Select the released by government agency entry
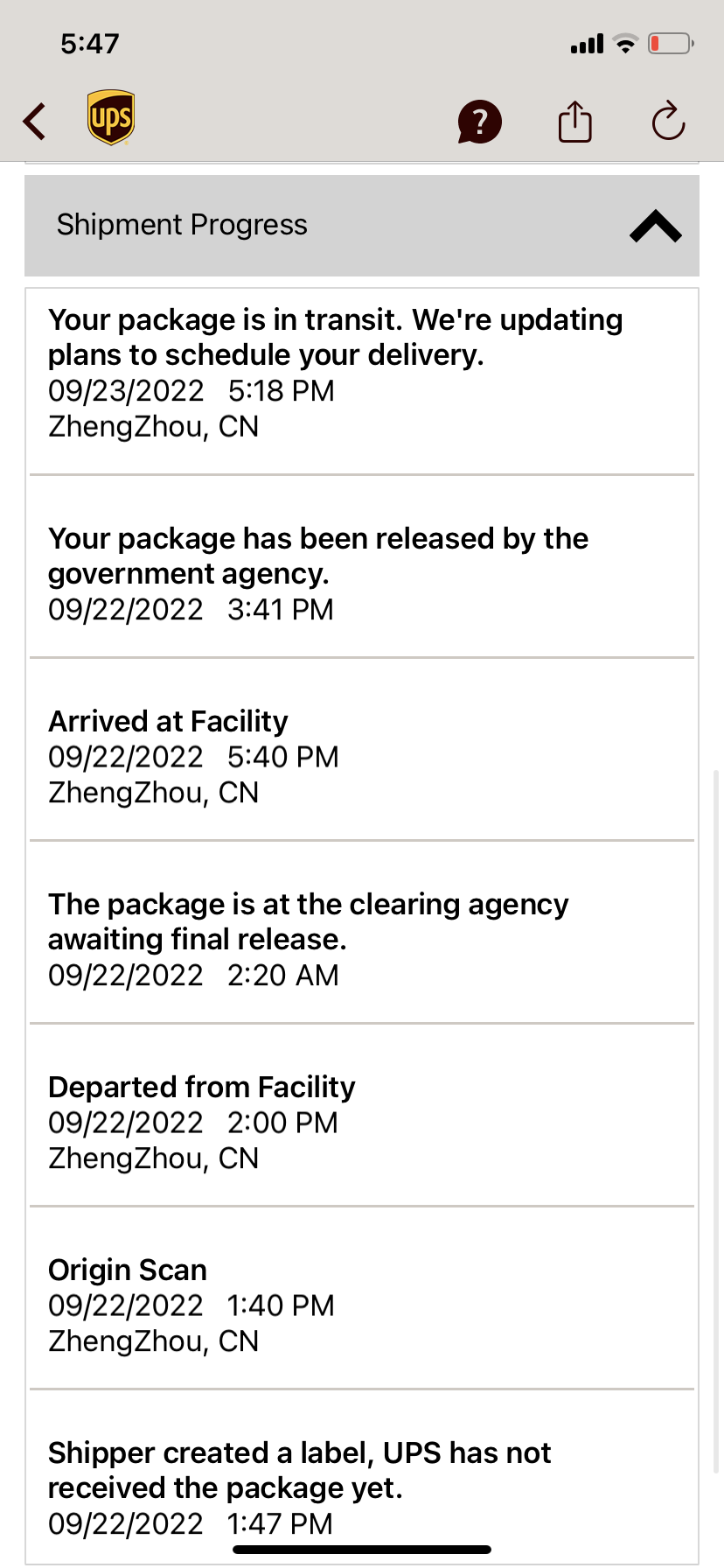This screenshot has height=1568, width=724. 318,573
